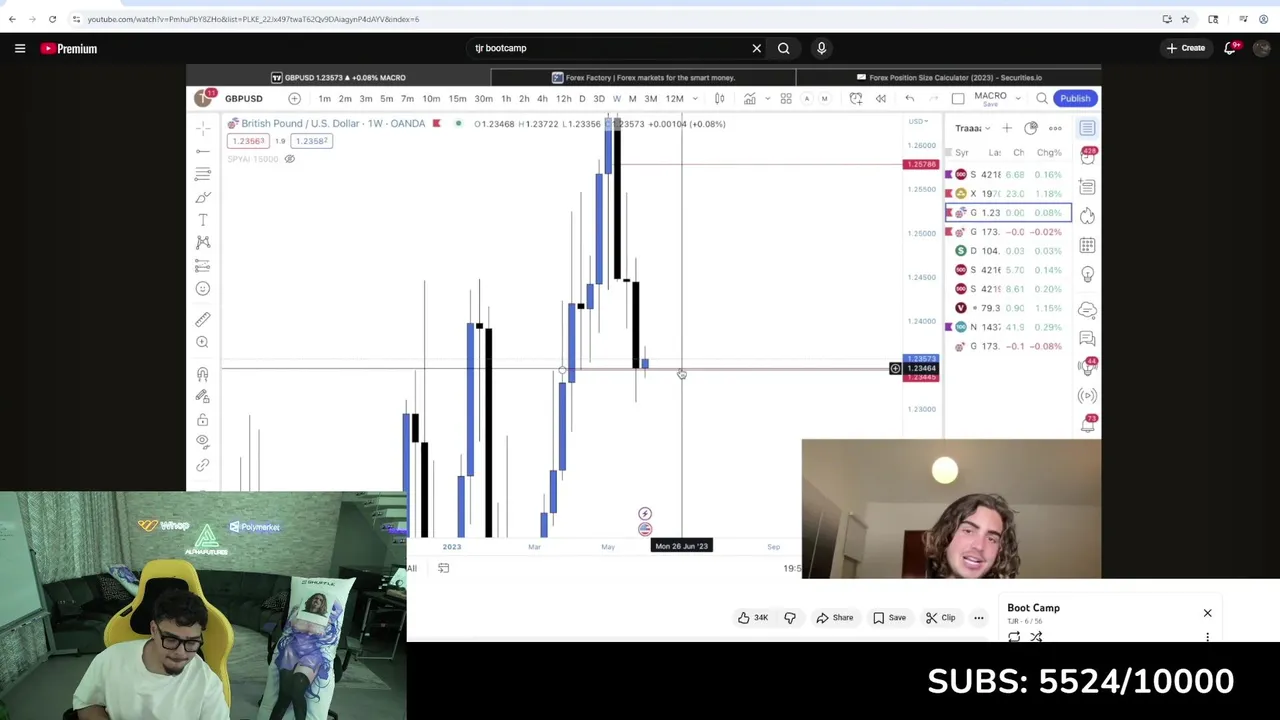This screenshot has width=1280, height=720.
Task: Add symbol to watchlist plus icon
Action: pyautogui.click(x=1007, y=128)
